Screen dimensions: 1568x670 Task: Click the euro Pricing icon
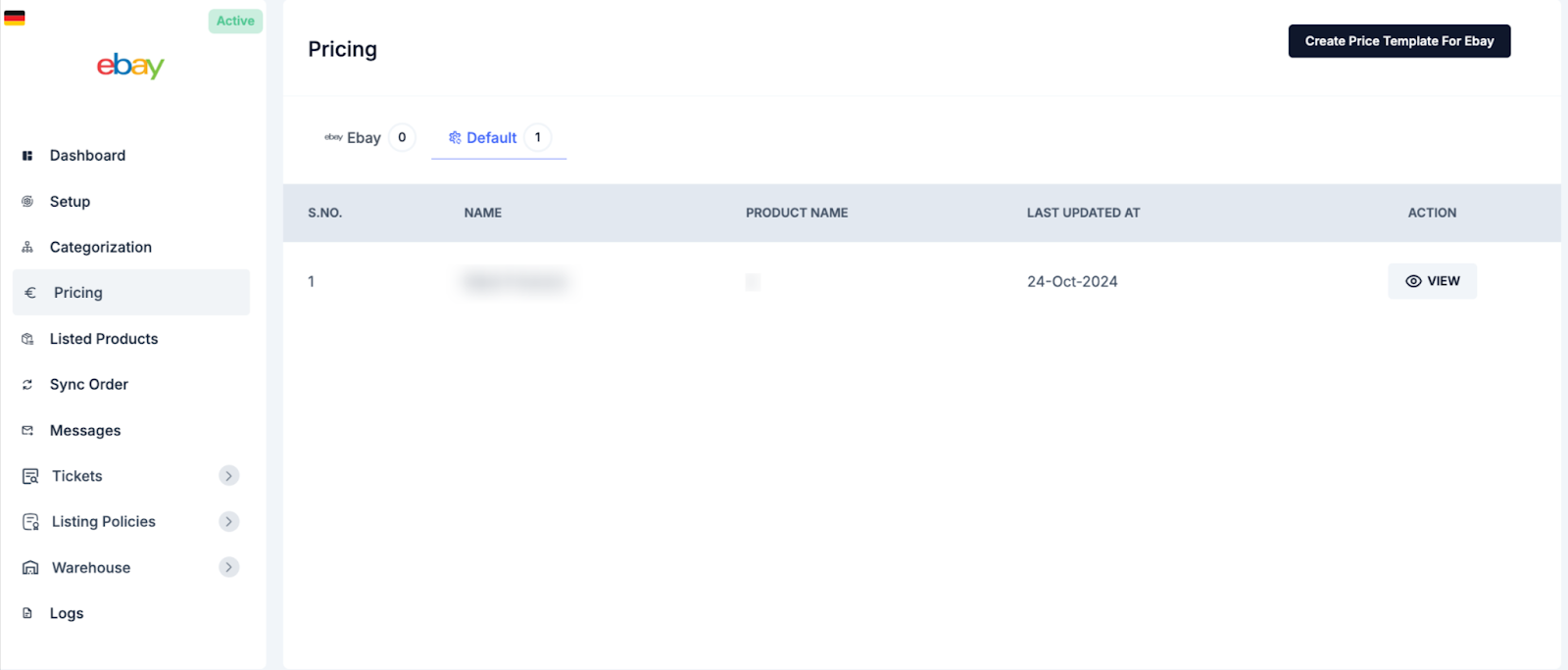[x=30, y=292]
